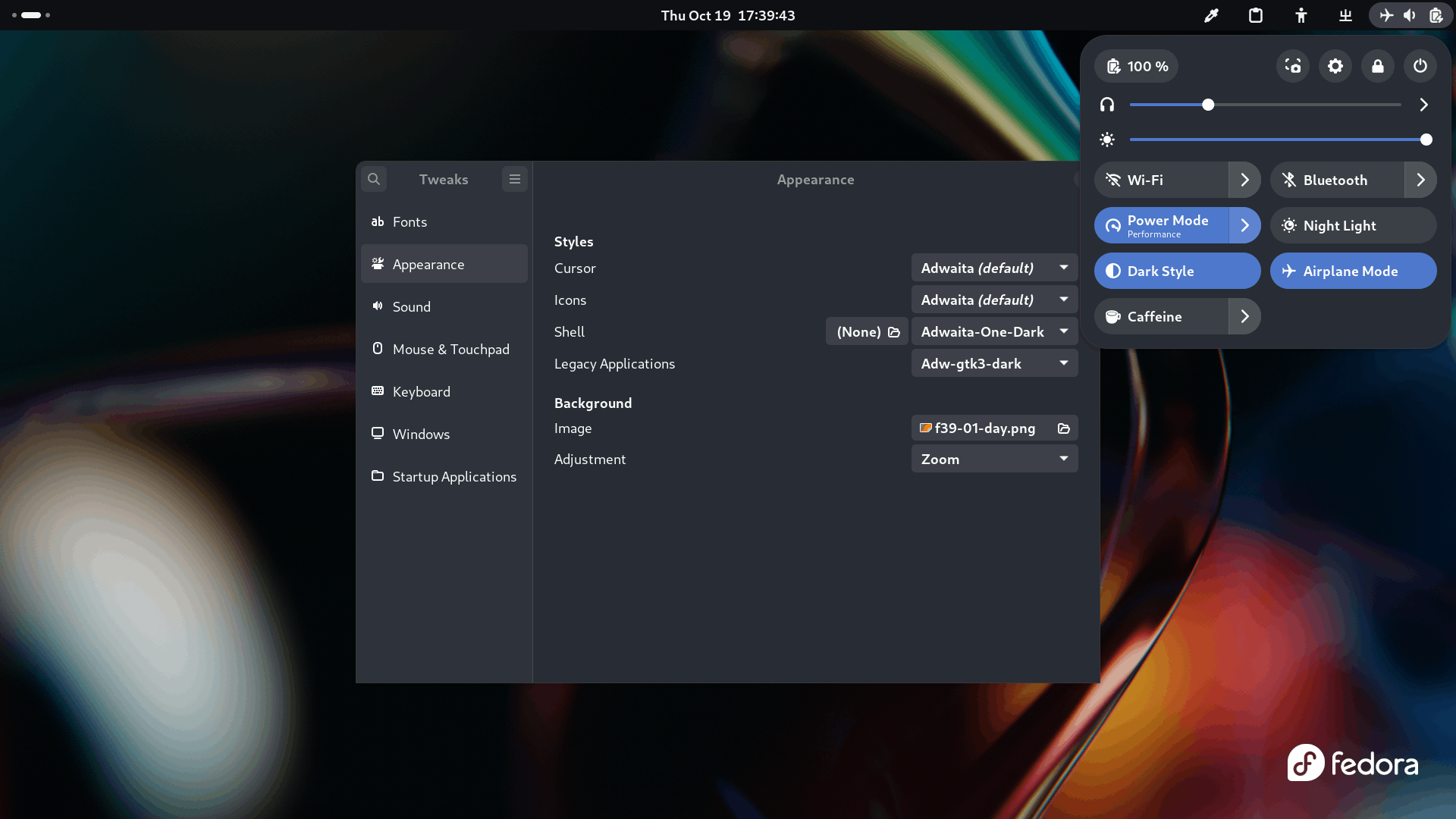
Task: Click the power button icon
Action: point(1420,67)
